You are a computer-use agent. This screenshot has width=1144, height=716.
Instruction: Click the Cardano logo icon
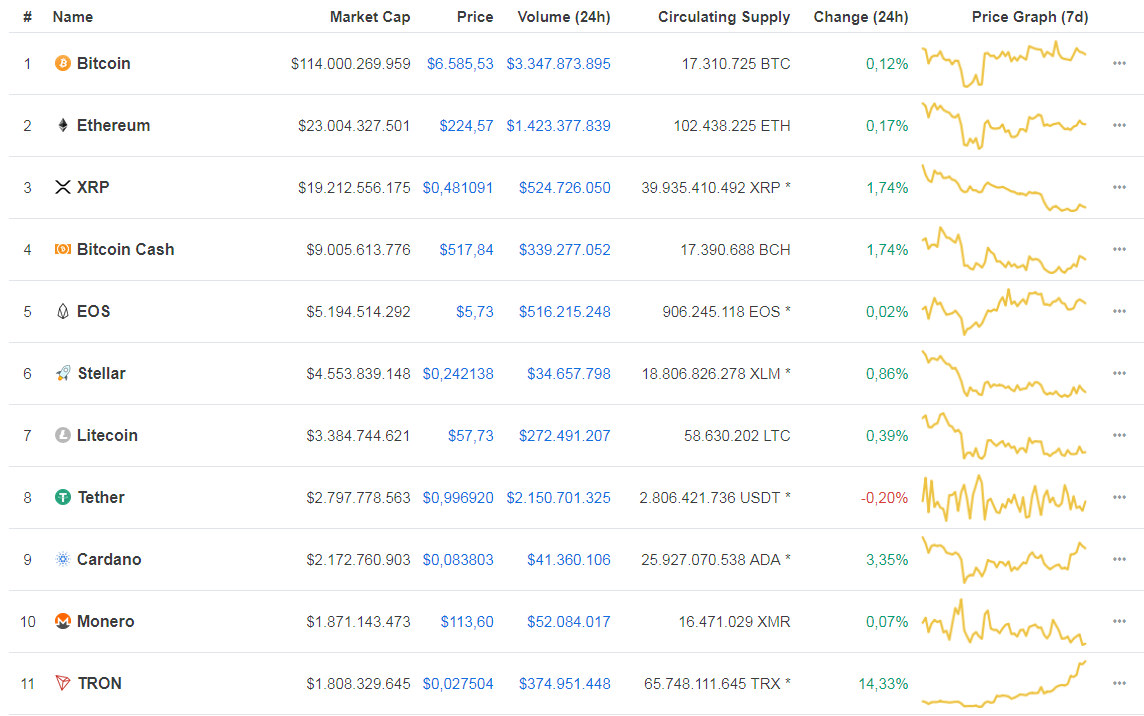click(63, 560)
